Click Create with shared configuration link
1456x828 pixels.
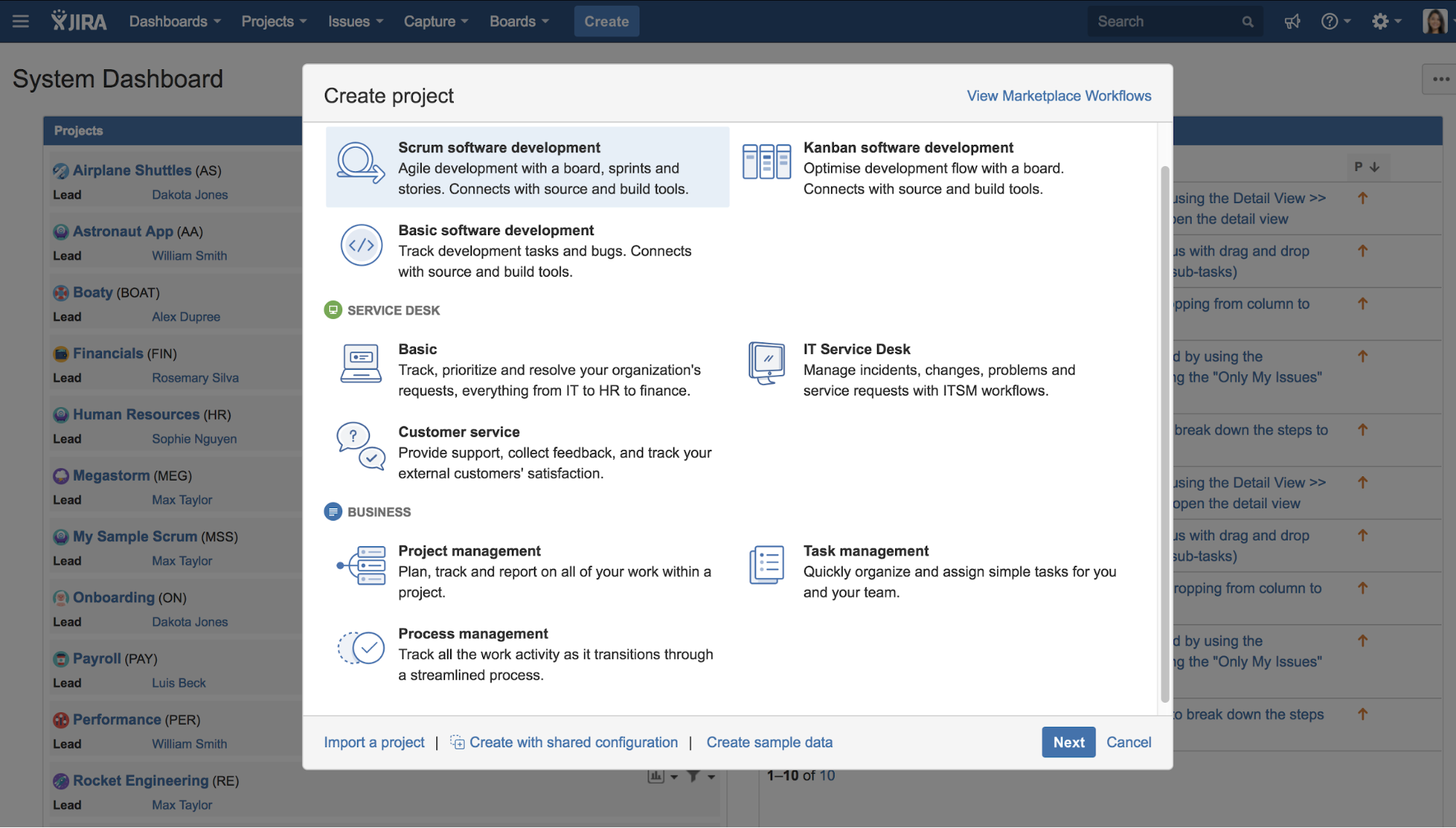(x=572, y=742)
